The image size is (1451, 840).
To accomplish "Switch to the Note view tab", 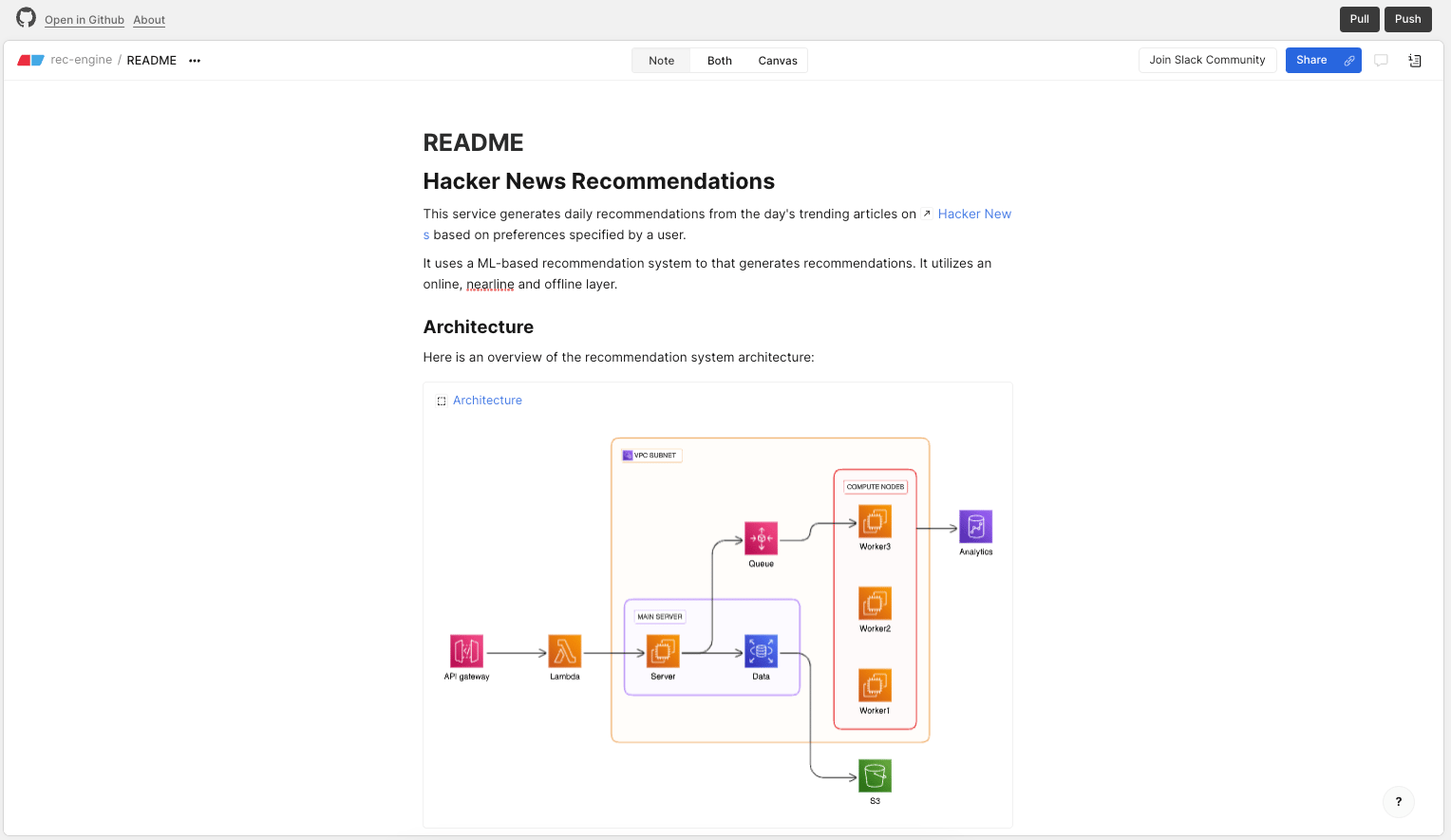I will point(662,61).
